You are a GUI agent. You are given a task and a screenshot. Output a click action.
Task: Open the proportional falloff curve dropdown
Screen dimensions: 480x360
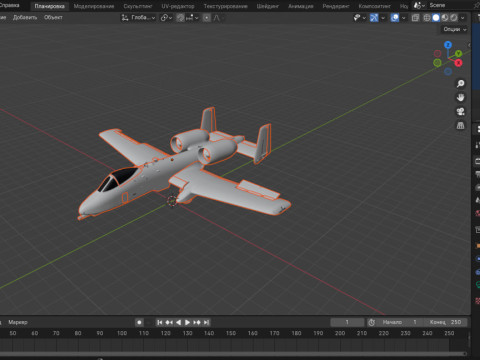[x=218, y=18]
